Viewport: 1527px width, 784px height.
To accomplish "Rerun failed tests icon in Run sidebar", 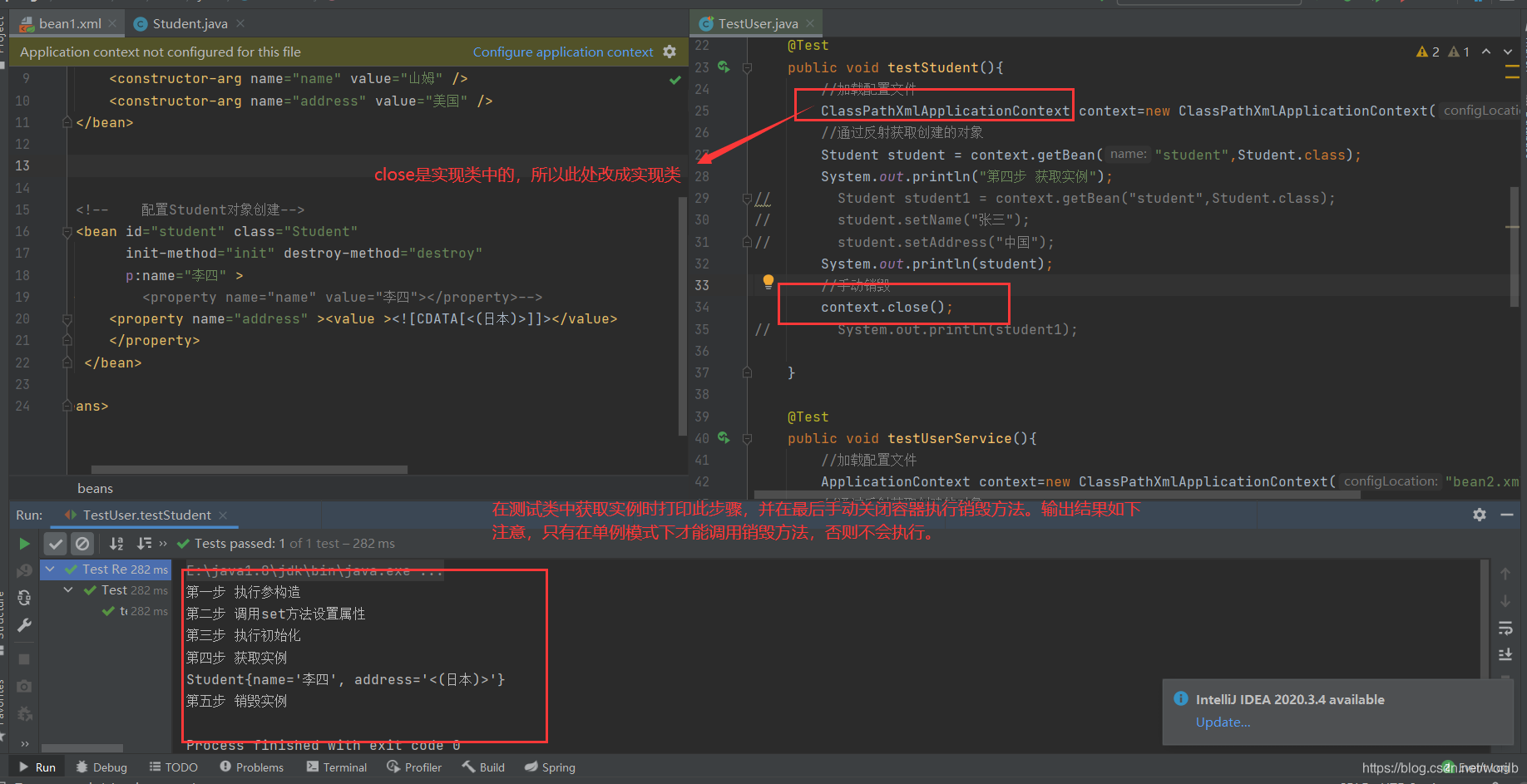I will coord(24,571).
